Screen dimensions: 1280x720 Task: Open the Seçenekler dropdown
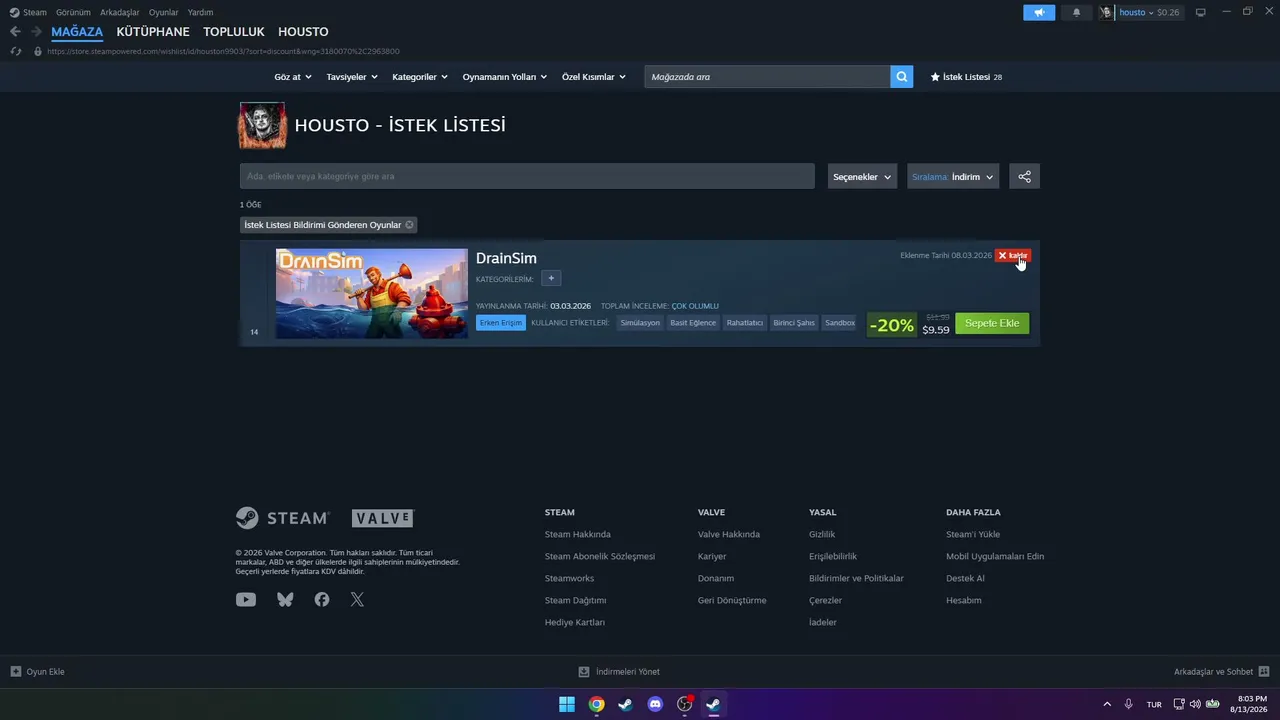862,177
